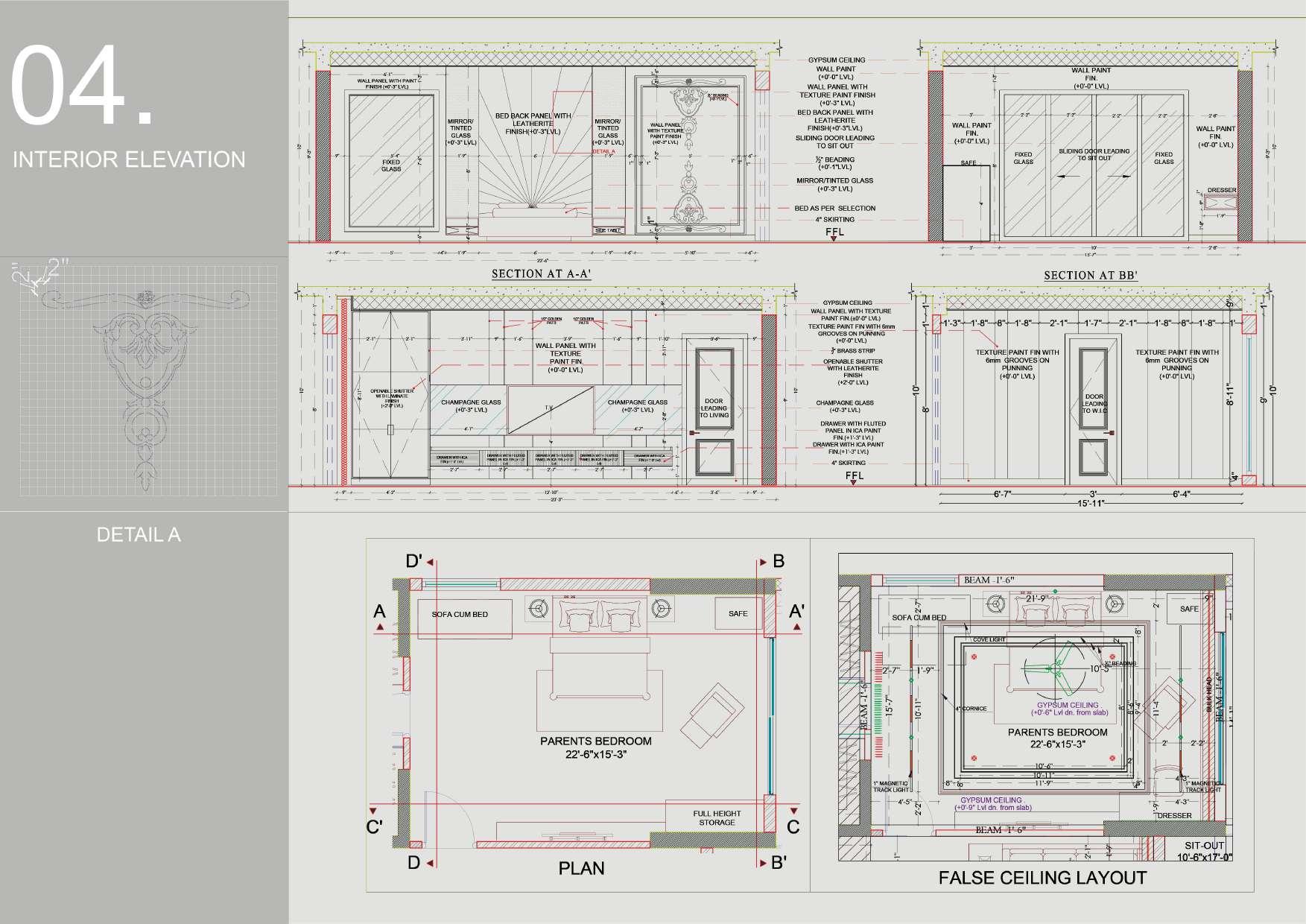Click "BED BACK PANEL WITH LEATHERITE" label inside Section A-A' drawing
The image size is (1306, 924).
[533, 124]
